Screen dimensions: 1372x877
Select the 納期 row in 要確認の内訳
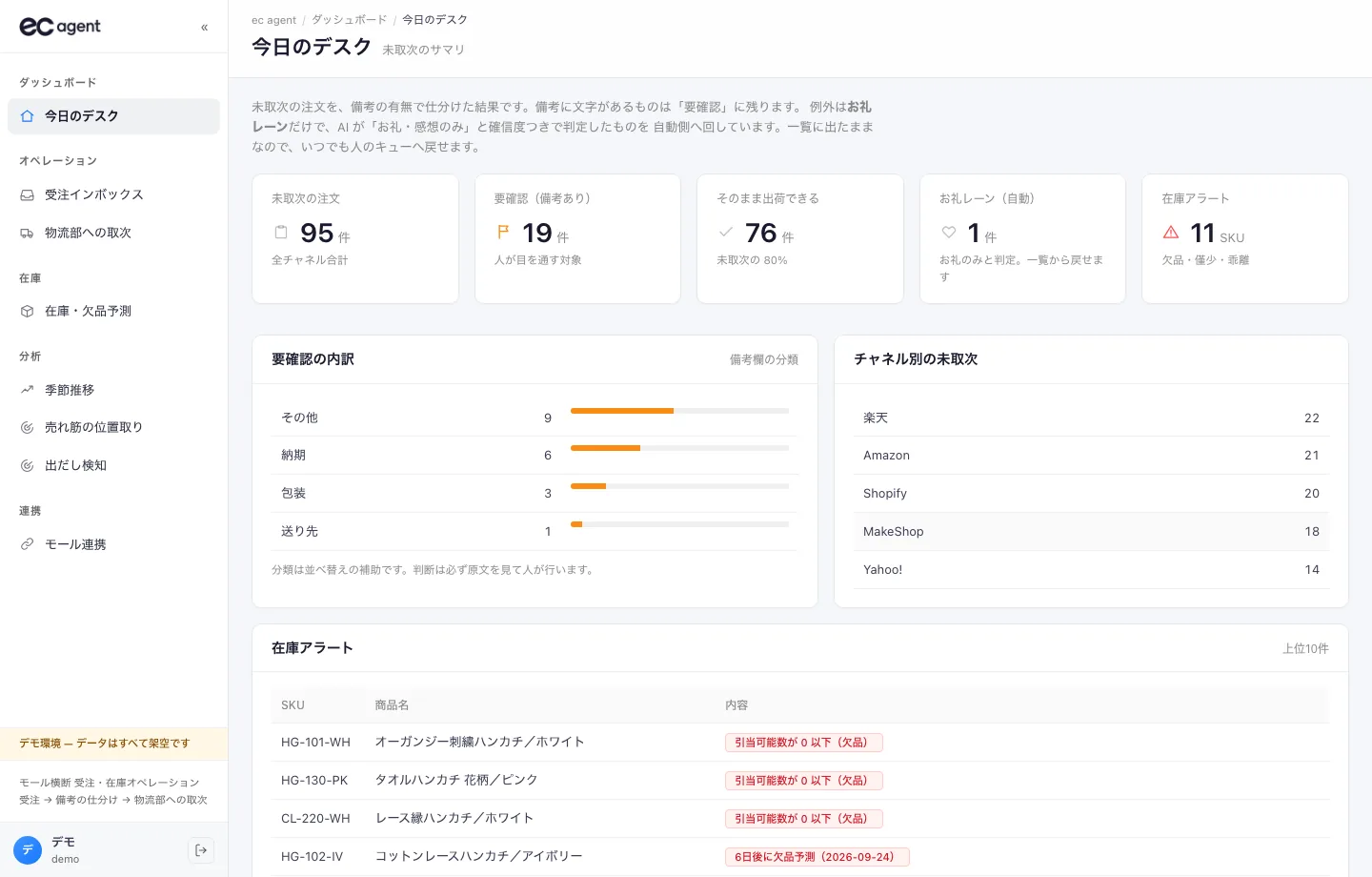click(x=535, y=456)
